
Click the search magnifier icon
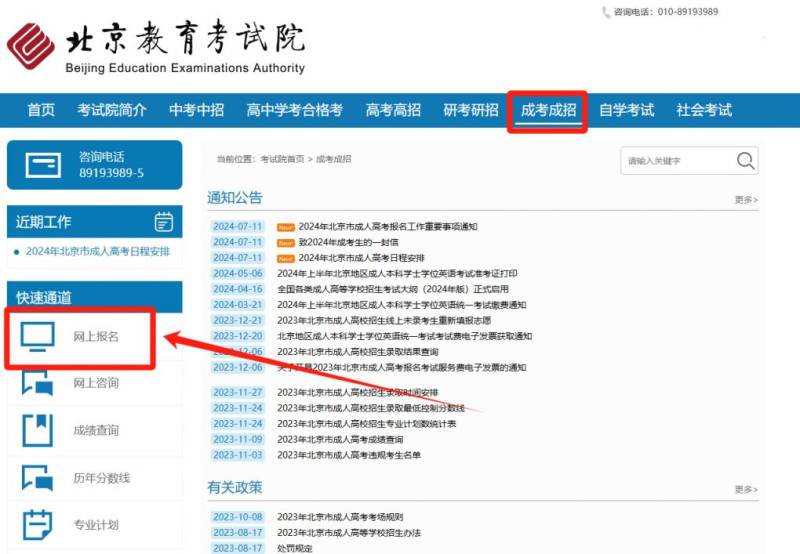tap(746, 161)
